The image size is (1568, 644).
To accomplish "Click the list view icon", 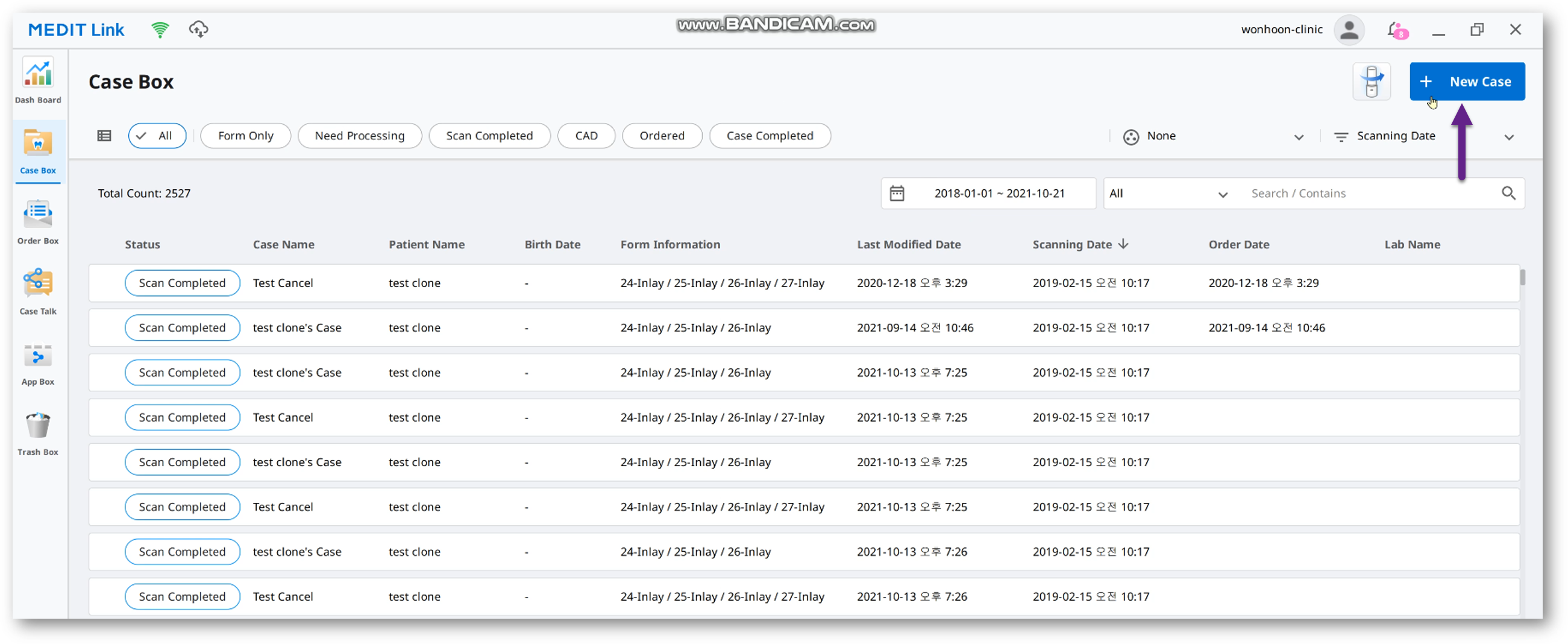I will (104, 136).
